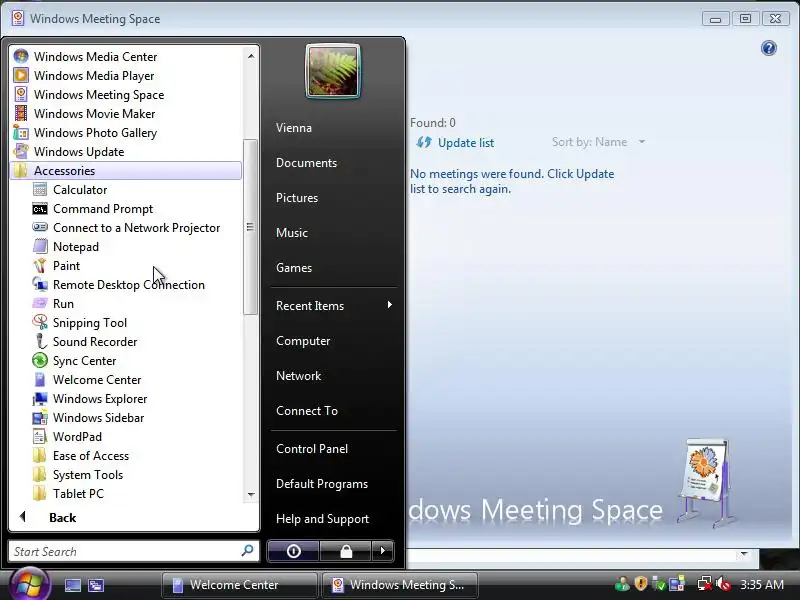Click the programs list scroll down arrow
Screen dimensions: 800x600
[251, 494]
